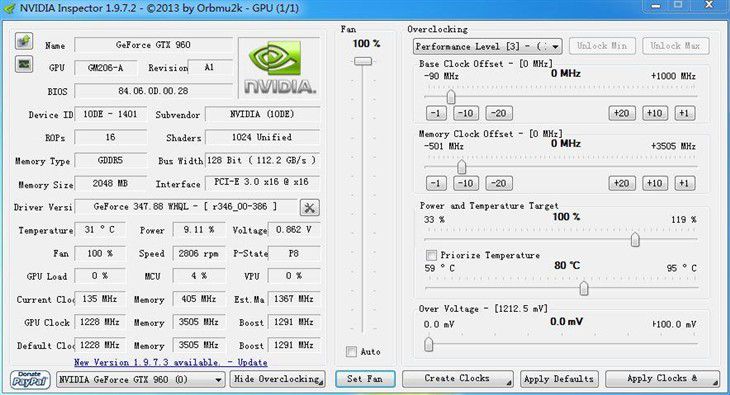730x395 pixels.
Task: Open the sensor monitoring graph icon
Action: [x=24, y=64]
